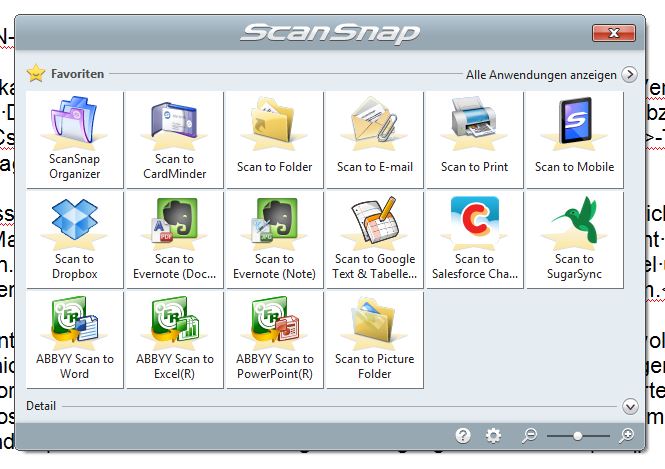Image resolution: width=665 pixels, height=469 pixels.
Task: Send scan to Dropbox
Action: (x=75, y=240)
